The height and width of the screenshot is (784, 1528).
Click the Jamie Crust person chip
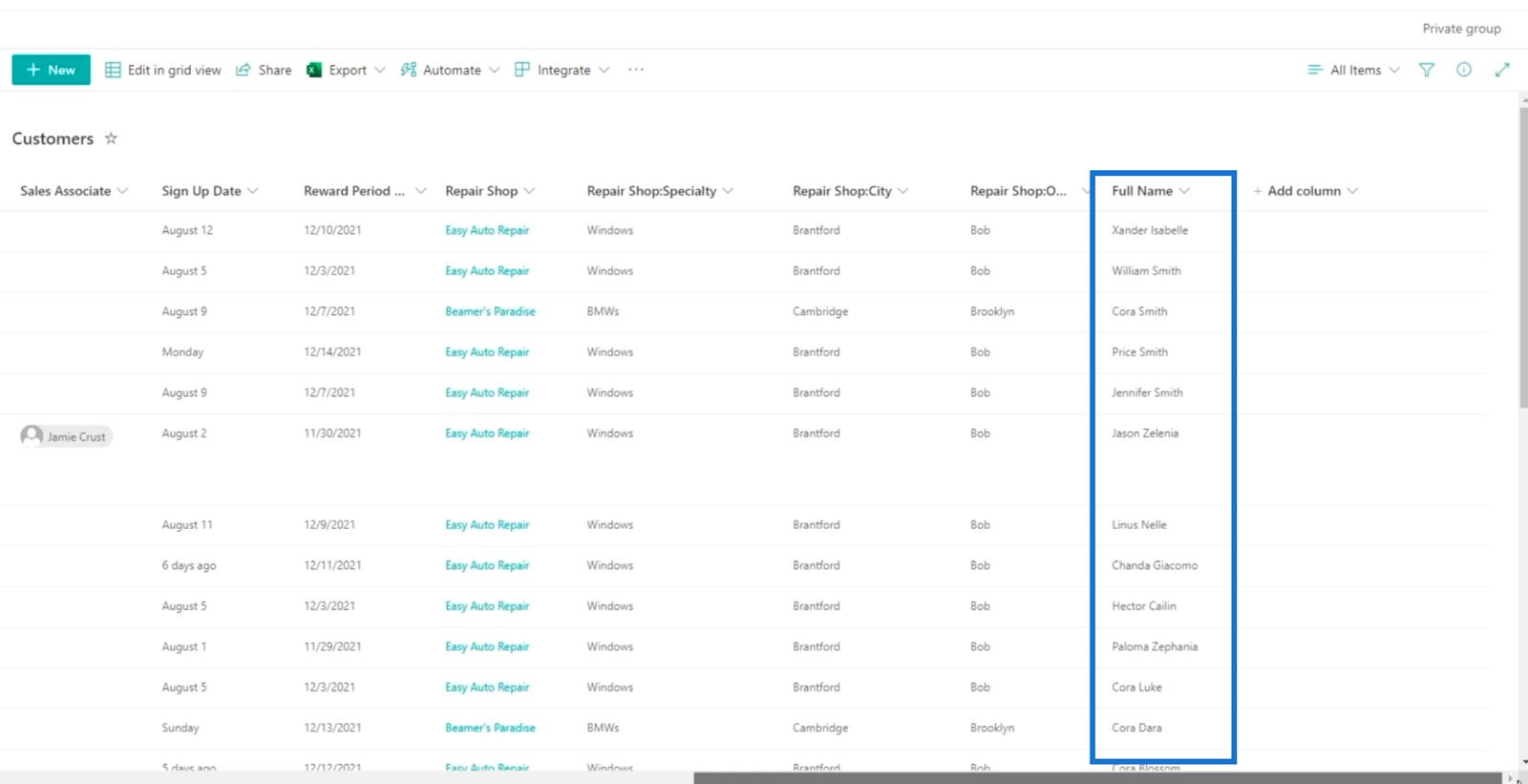[x=65, y=436]
